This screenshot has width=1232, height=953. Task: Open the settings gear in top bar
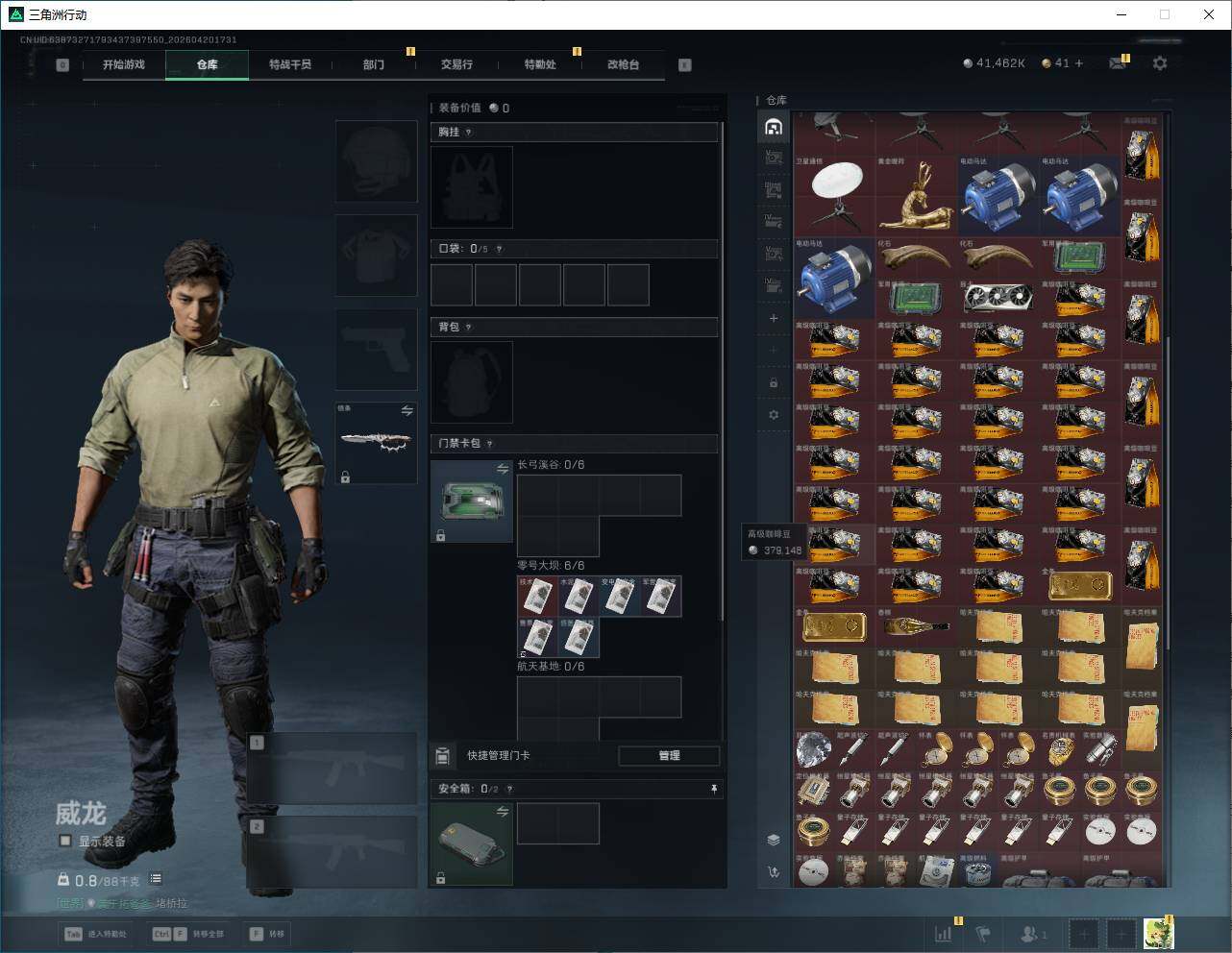(1160, 63)
